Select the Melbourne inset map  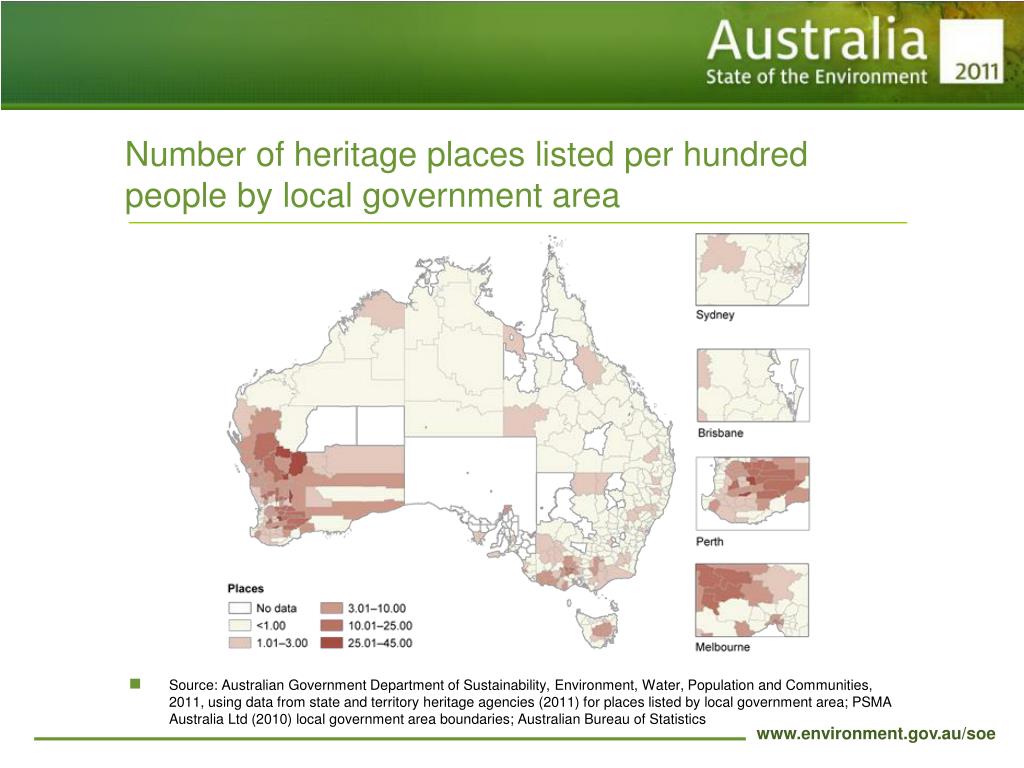tap(752, 600)
